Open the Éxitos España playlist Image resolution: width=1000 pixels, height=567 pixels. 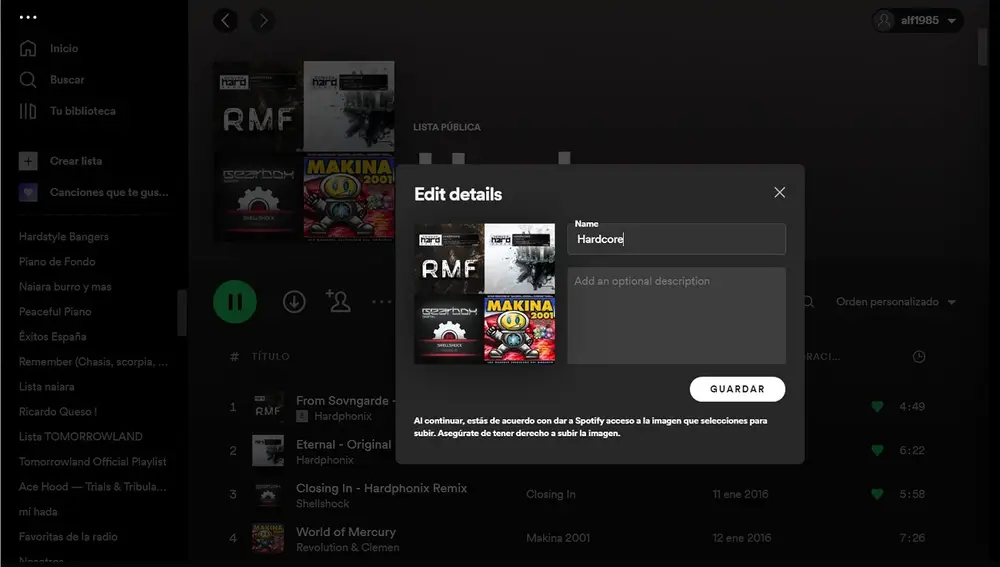(x=52, y=336)
